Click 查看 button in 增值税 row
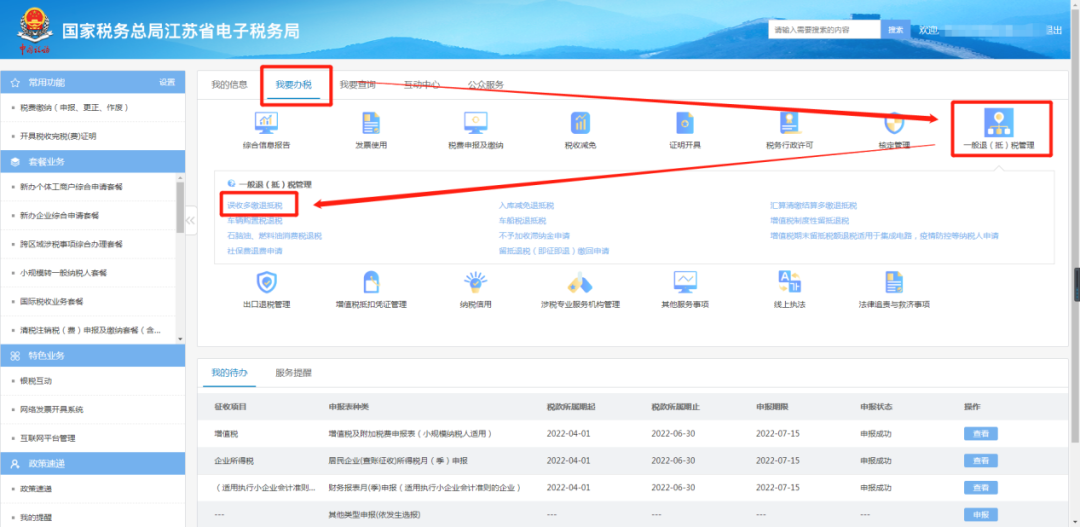1080x527 pixels. click(981, 434)
